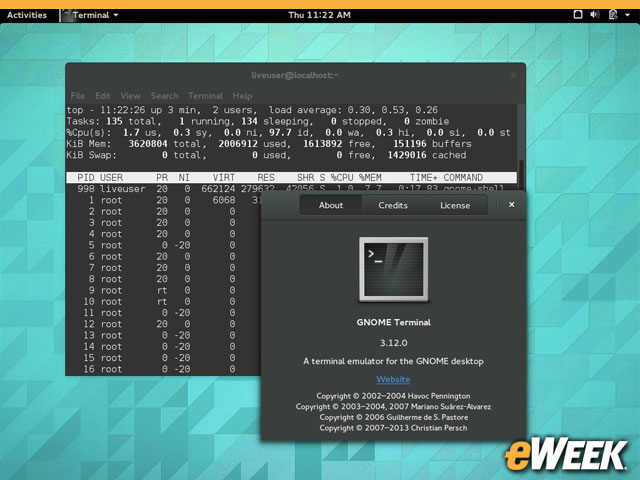Expand the Terminal app menu dropdown
The image size is (640, 480).
click(x=115, y=15)
